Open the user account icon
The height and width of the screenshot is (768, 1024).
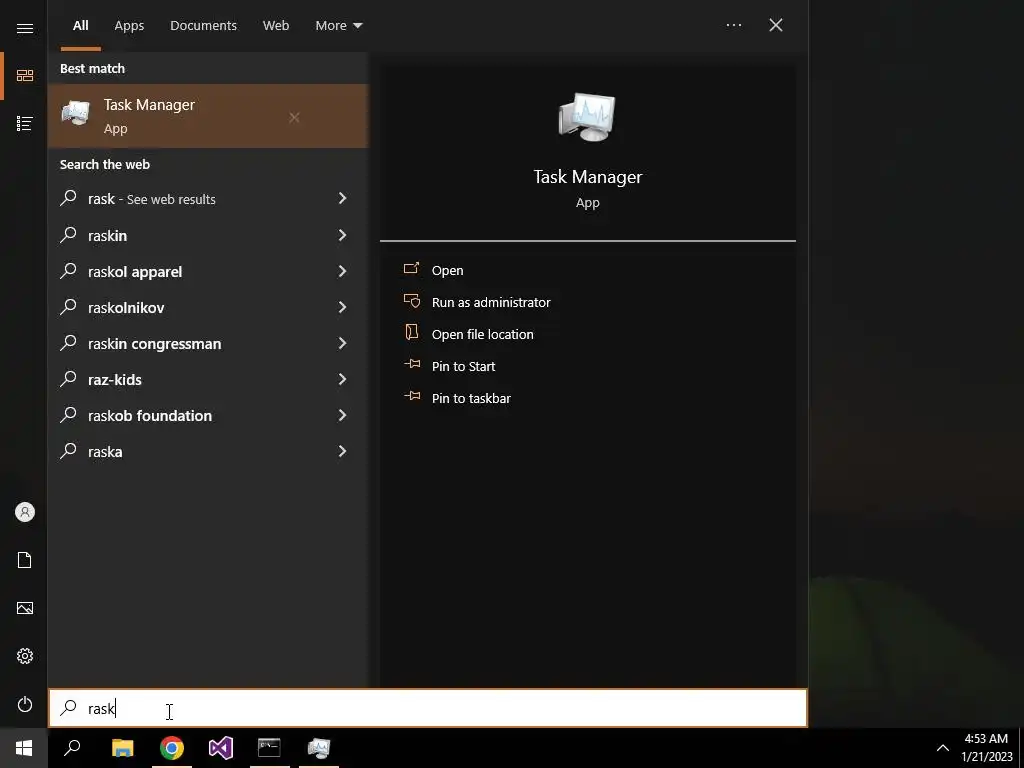[x=25, y=512]
